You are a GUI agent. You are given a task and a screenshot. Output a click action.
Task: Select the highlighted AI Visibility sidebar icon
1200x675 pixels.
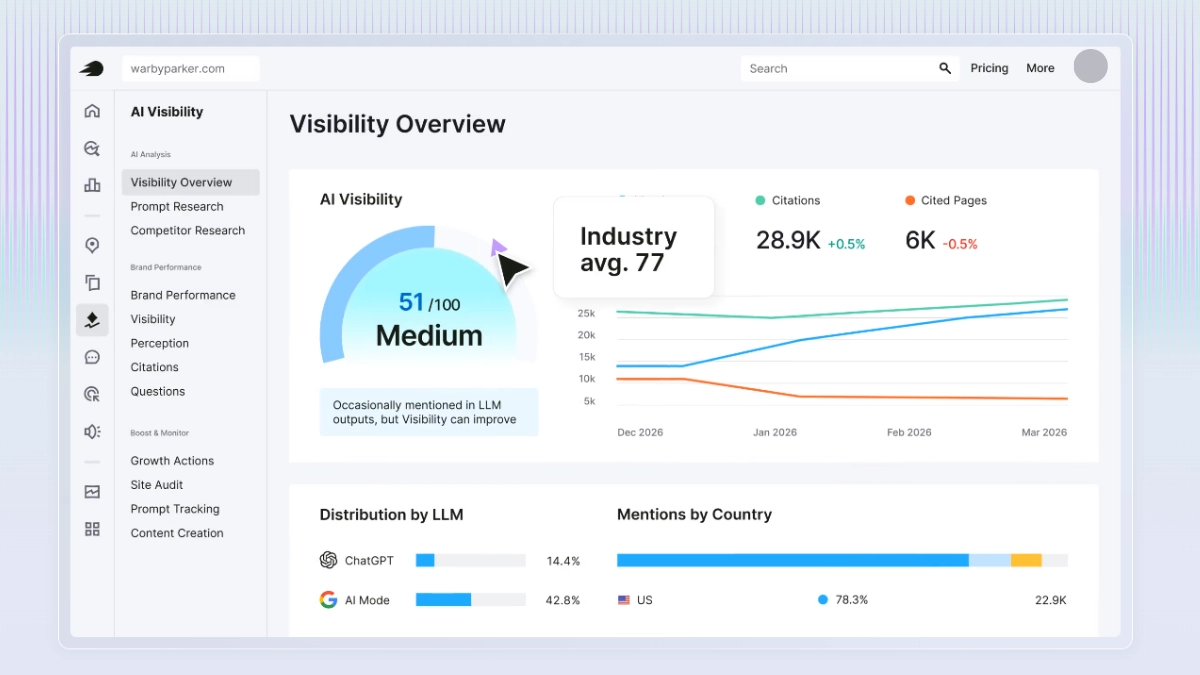(92, 320)
